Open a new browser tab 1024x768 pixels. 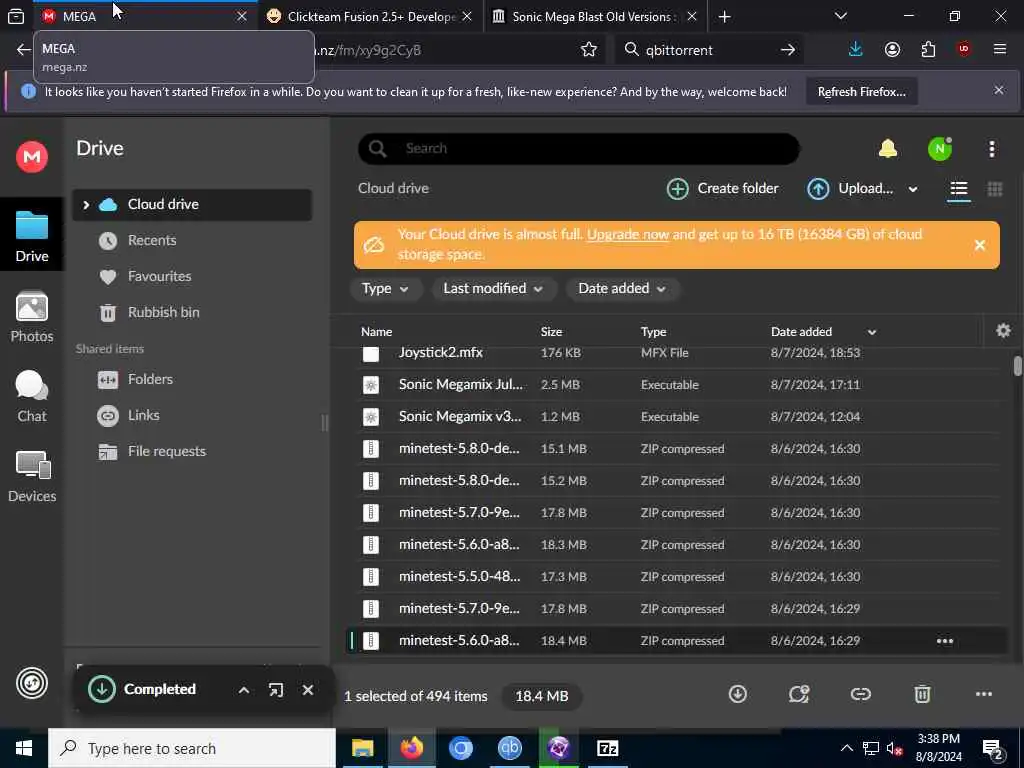[x=724, y=17]
